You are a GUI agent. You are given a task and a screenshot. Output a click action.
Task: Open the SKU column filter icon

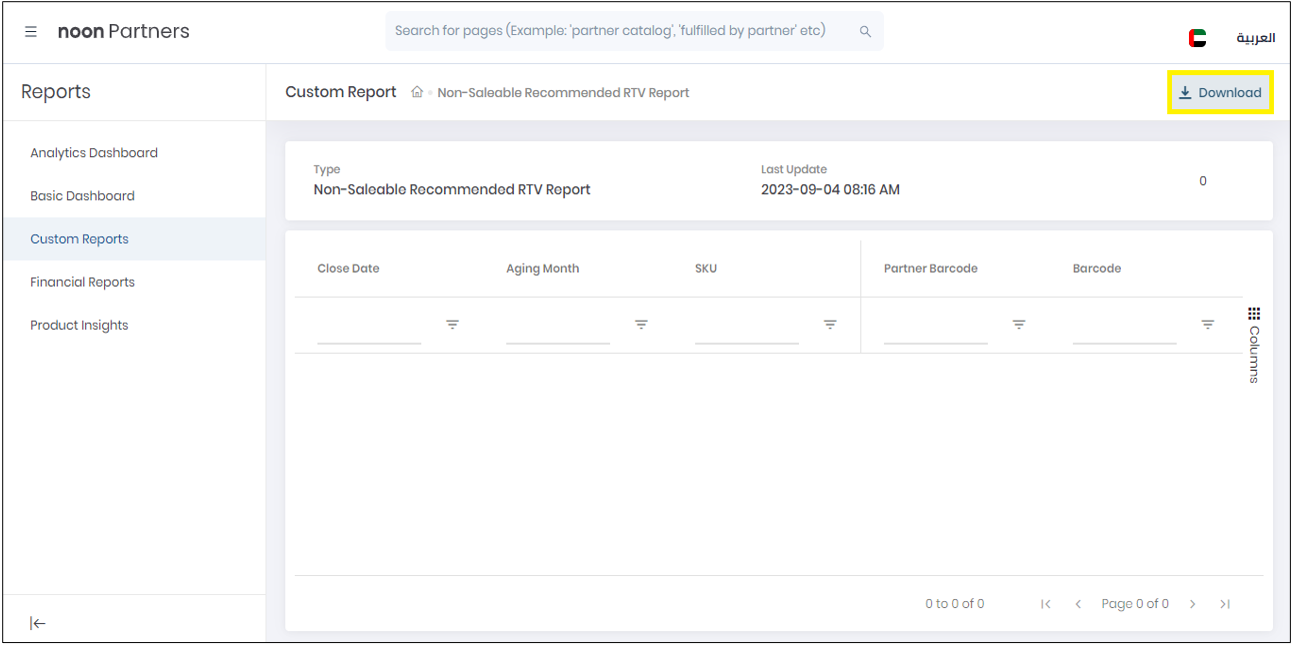(830, 325)
